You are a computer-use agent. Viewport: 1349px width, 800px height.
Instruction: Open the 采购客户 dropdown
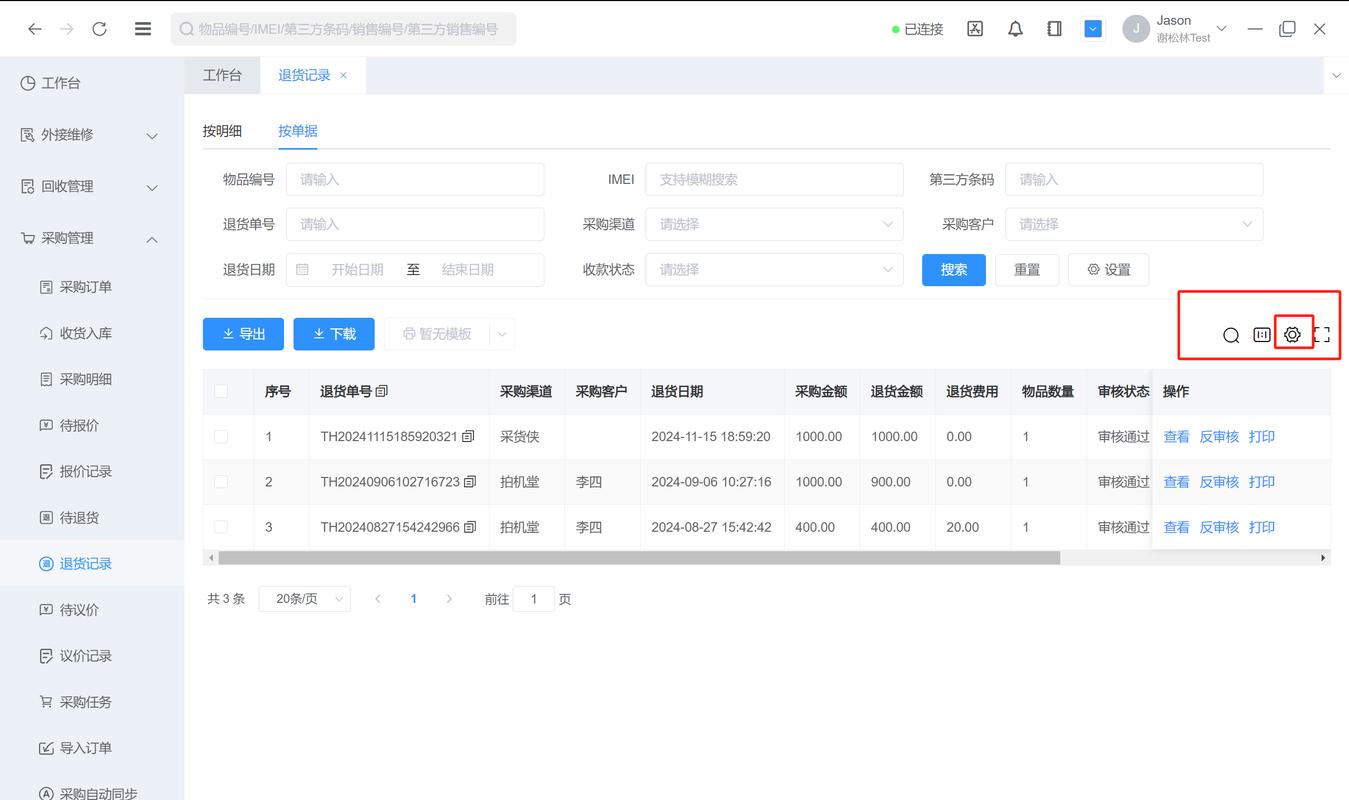[x=1134, y=224]
